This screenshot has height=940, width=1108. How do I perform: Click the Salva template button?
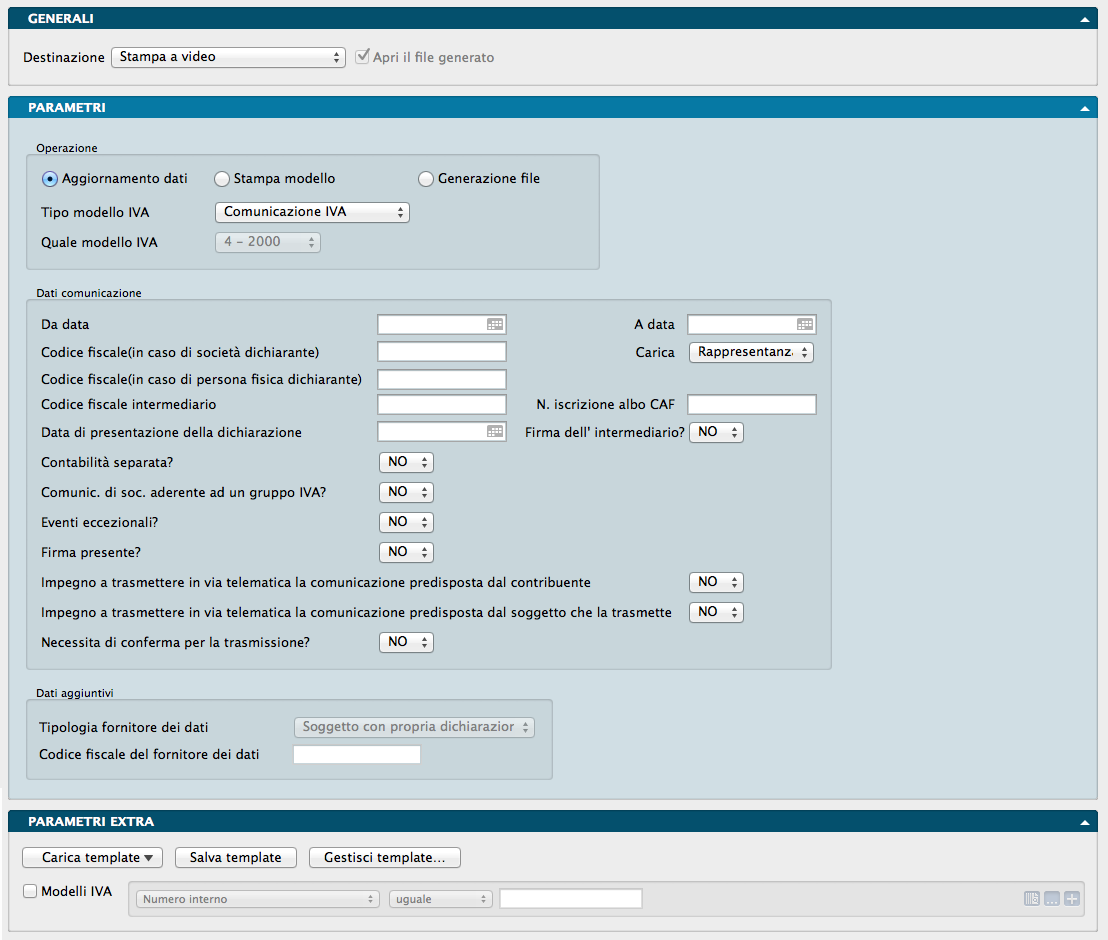coord(236,857)
